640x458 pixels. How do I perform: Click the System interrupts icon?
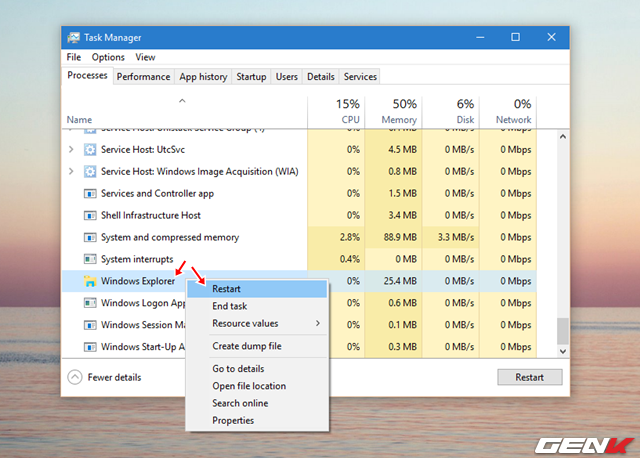coord(90,259)
